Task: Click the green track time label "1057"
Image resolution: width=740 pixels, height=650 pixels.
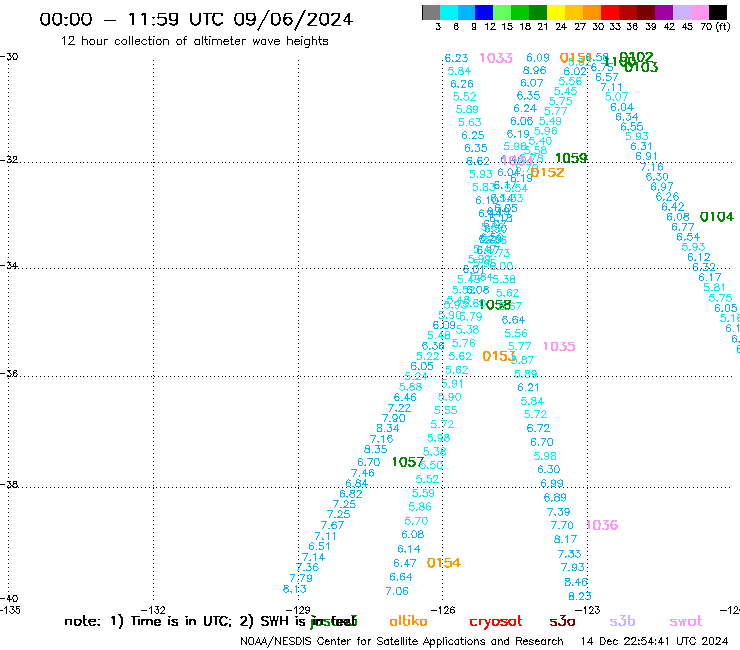Action: tap(408, 462)
